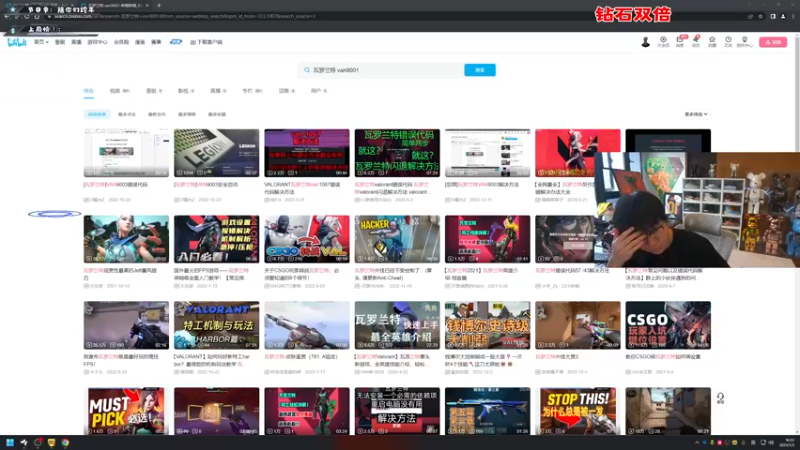Click the customer service headset icon
Screen dimensions: 800x450
tap(720, 397)
